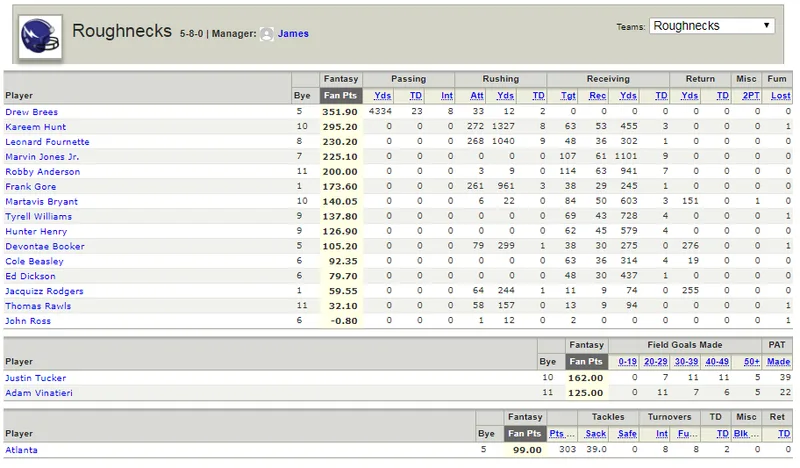This screenshot has height=468, width=800.
Task: Click the manager avatar icon beside James
Action: tap(266, 34)
